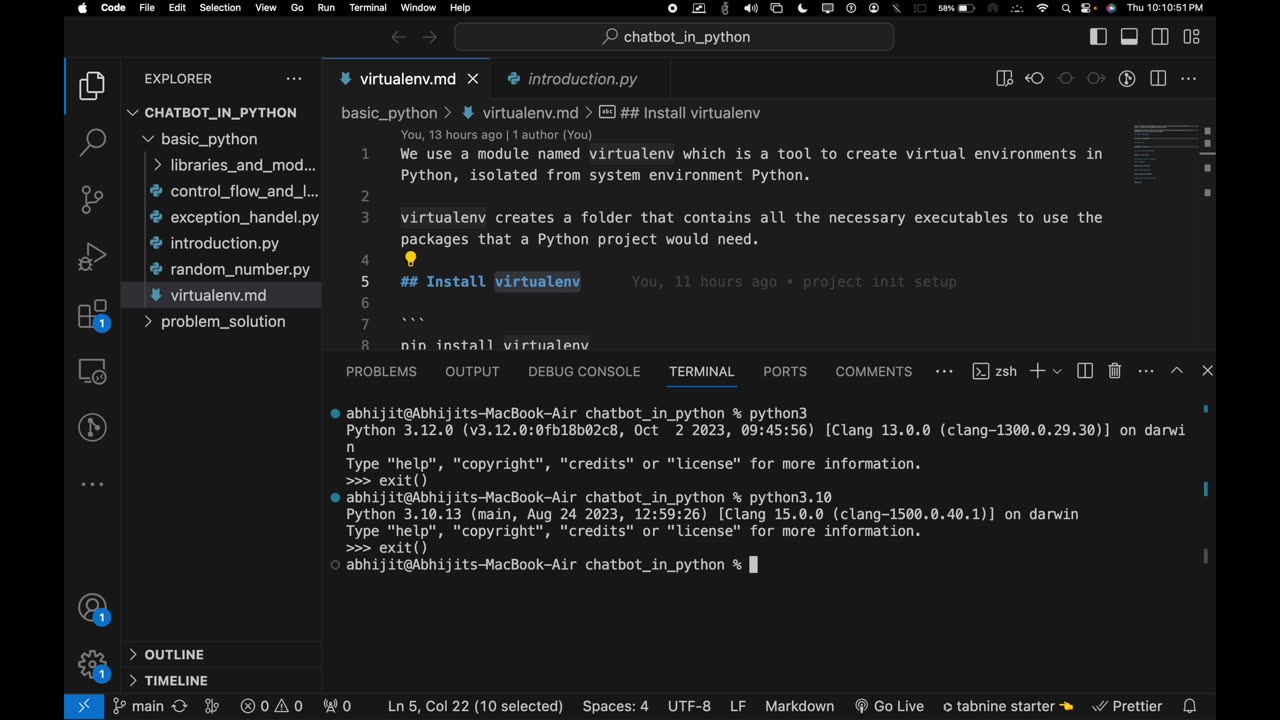
Task: Open changes compare icon in editor toolbar
Action: click(1035, 79)
